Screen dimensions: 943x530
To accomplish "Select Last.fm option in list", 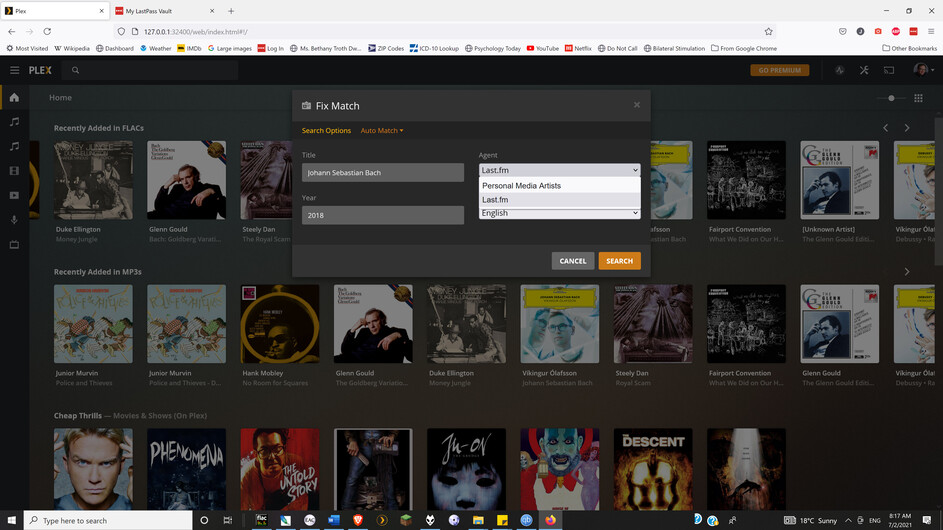I will (559, 200).
